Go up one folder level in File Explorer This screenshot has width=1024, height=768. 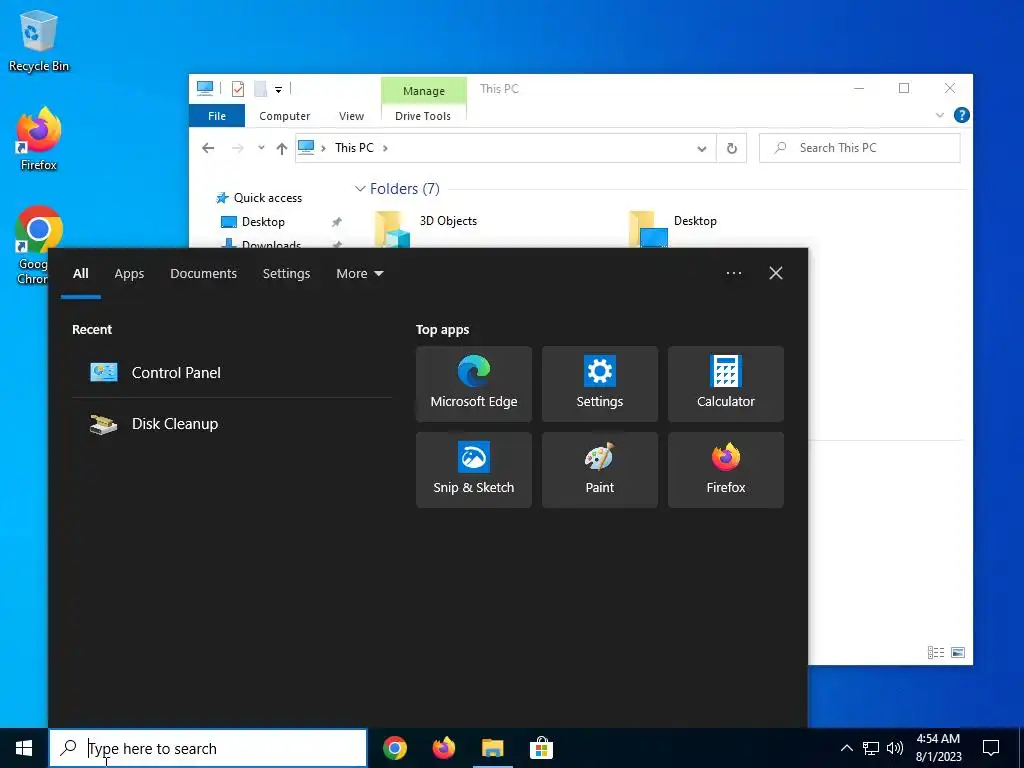coord(281,148)
